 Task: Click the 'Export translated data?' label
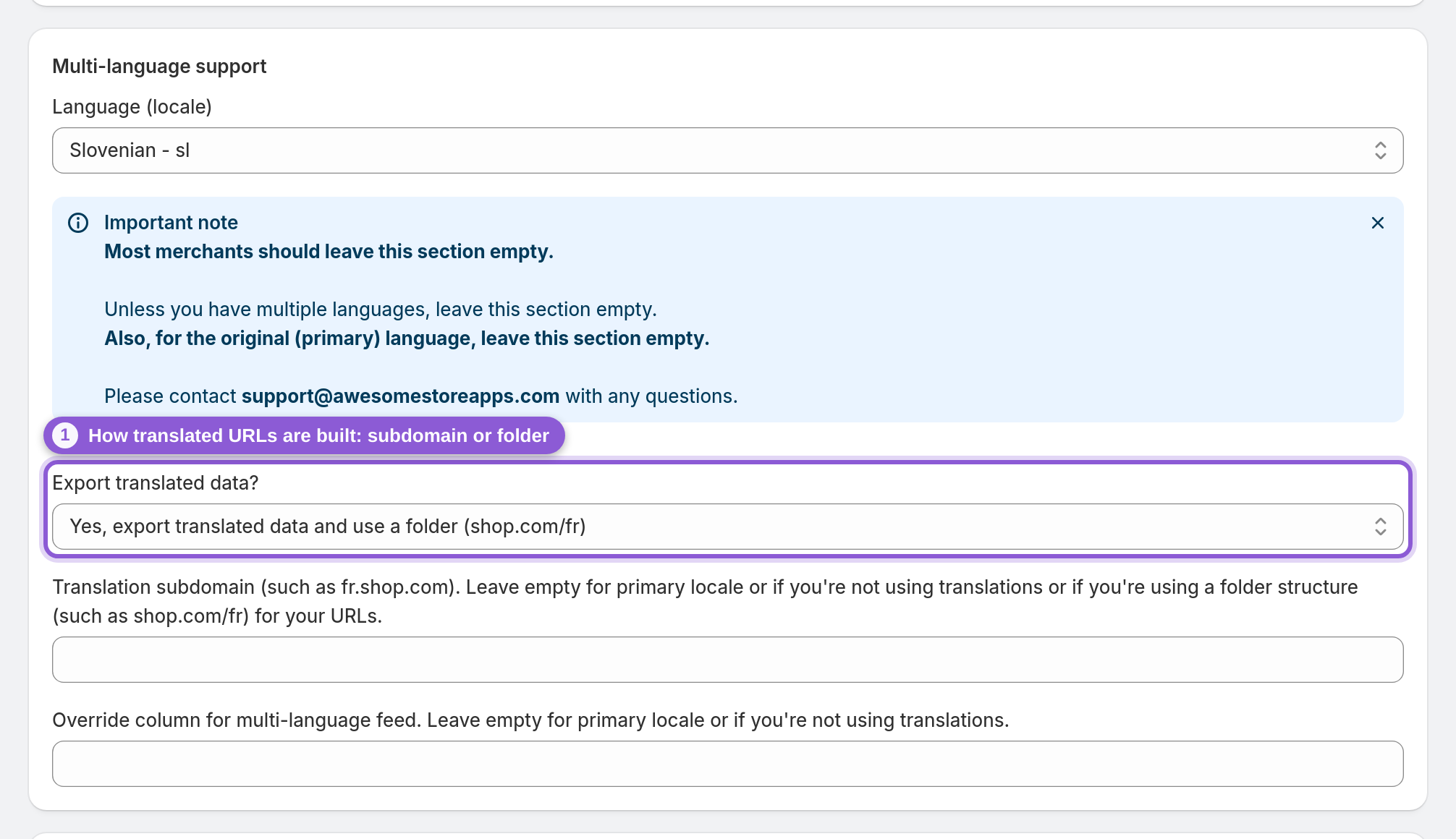point(155,483)
